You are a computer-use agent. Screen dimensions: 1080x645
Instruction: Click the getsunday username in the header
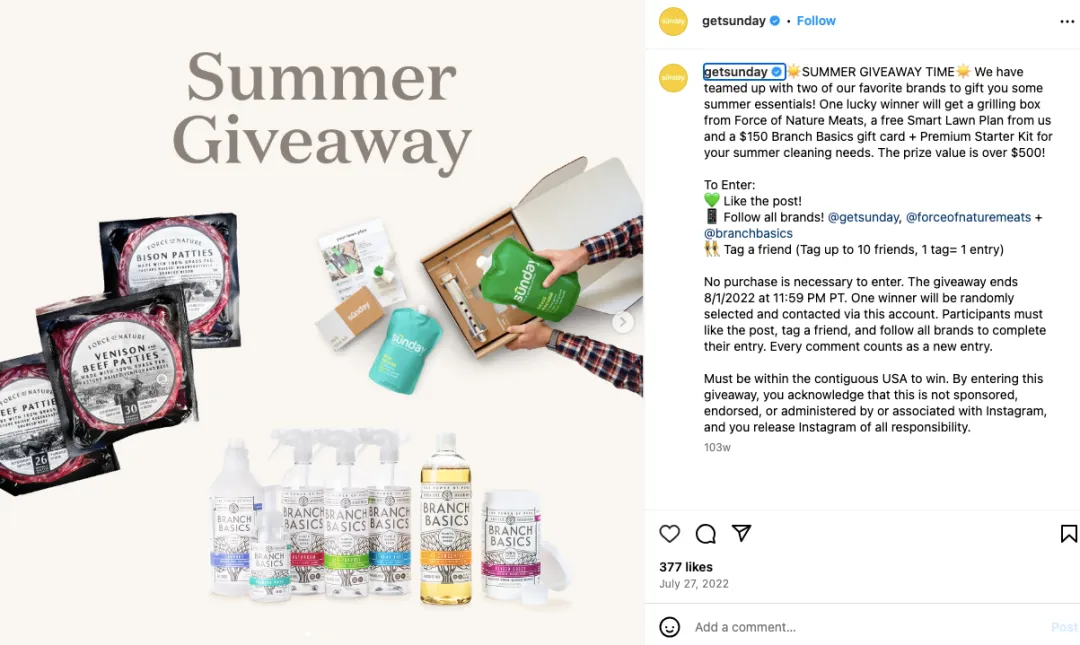click(x=734, y=21)
